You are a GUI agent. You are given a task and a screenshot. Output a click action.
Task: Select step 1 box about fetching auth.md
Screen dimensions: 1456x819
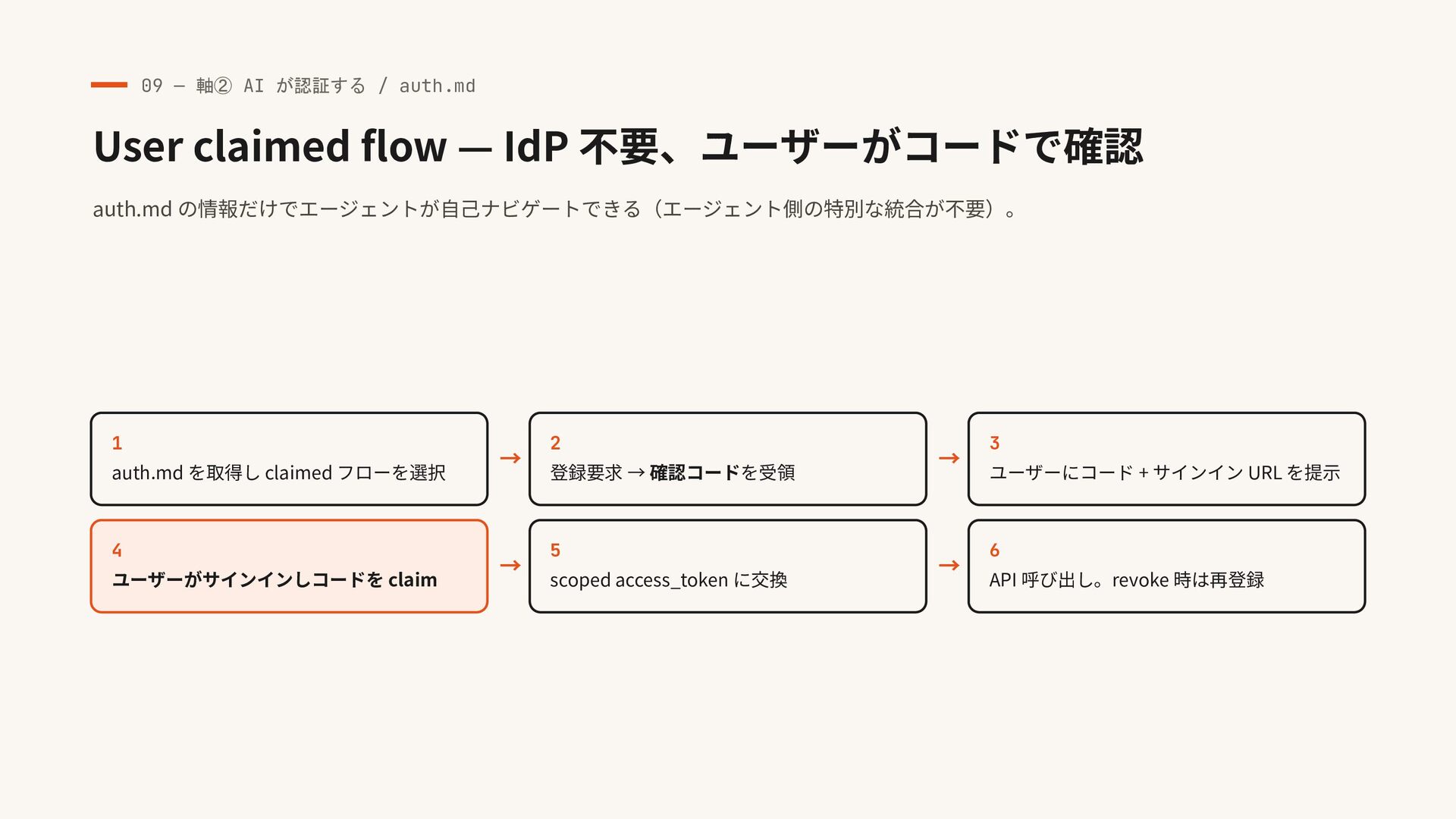pos(289,459)
